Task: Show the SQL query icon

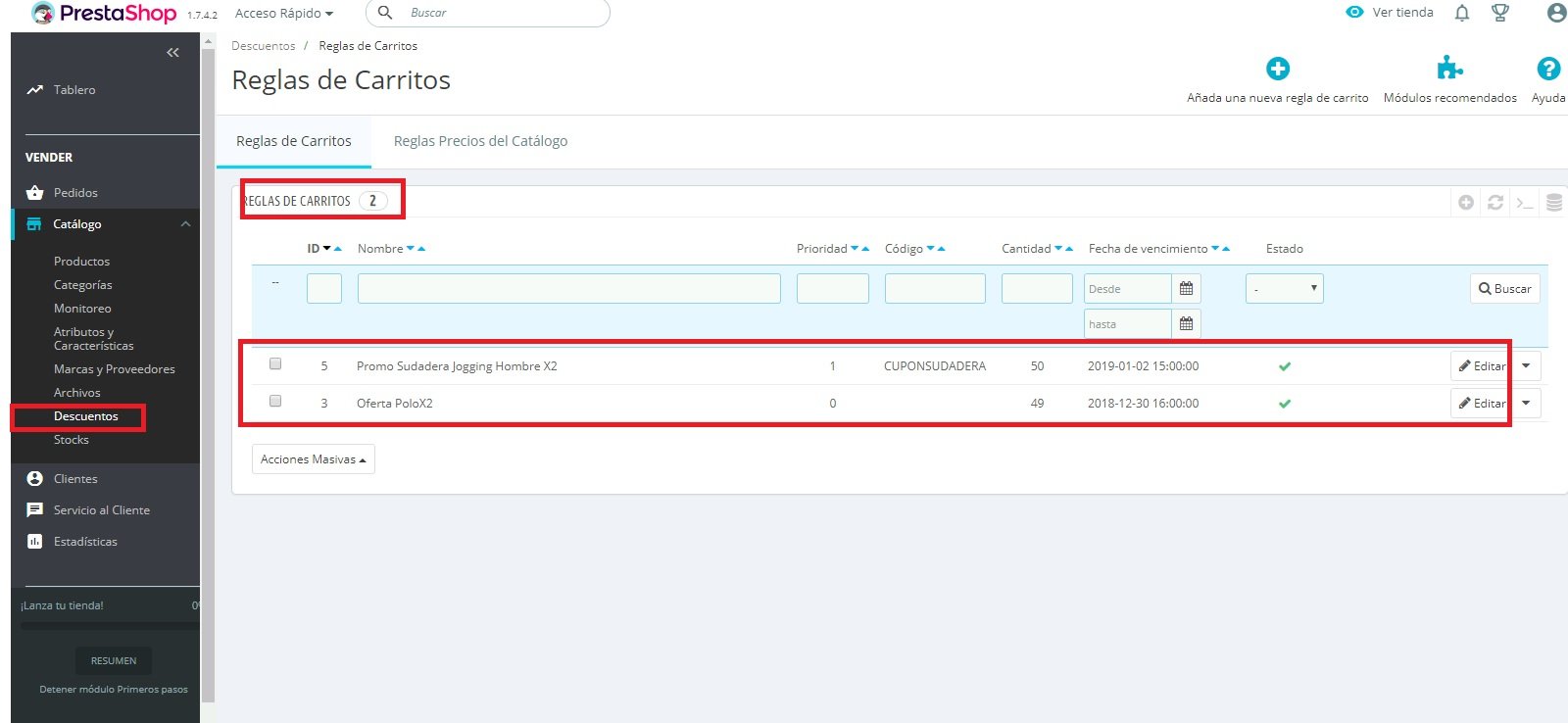Action: [x=1525, y=203]
